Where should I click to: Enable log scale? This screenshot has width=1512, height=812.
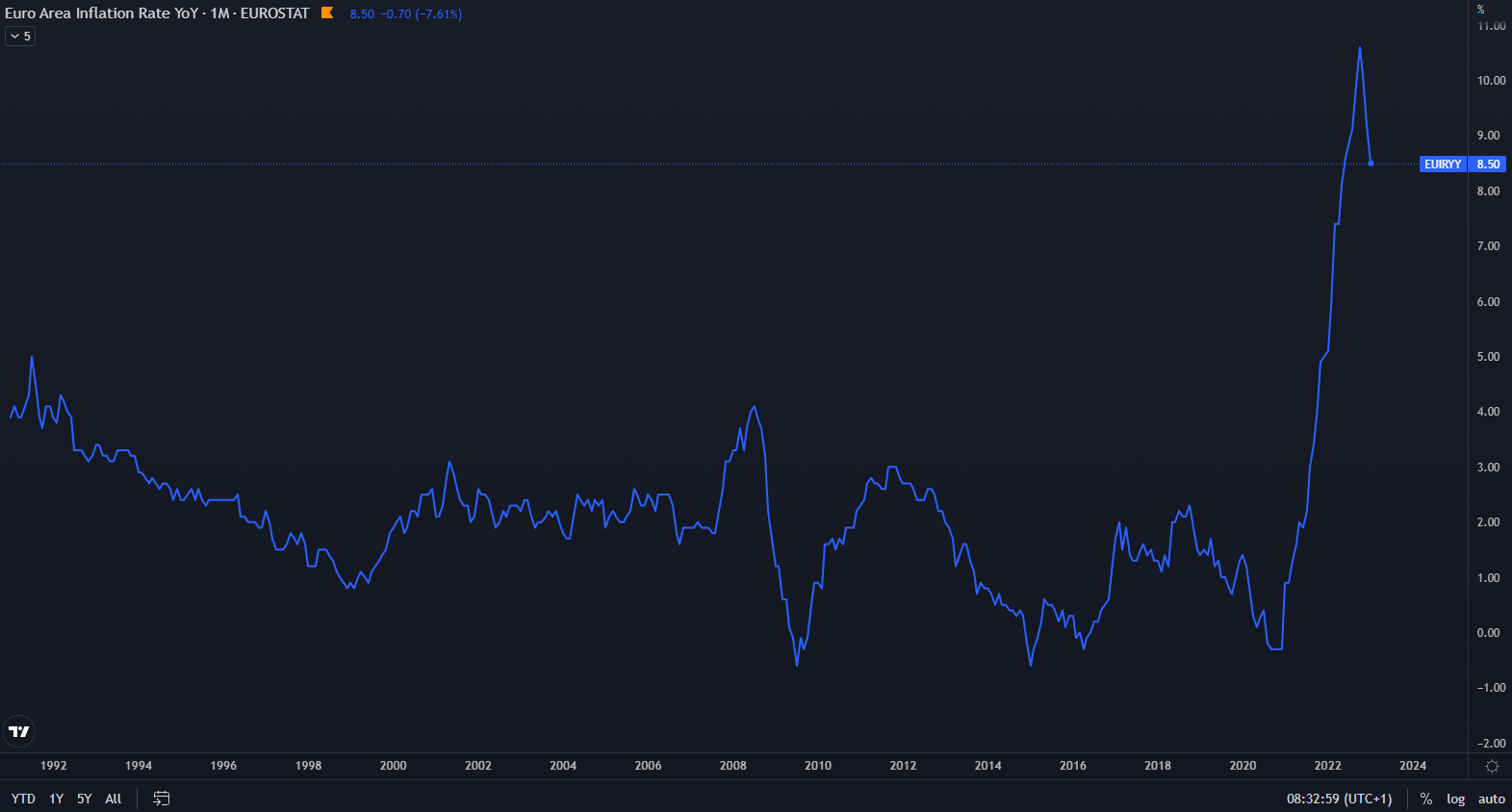click(1455, 799)
